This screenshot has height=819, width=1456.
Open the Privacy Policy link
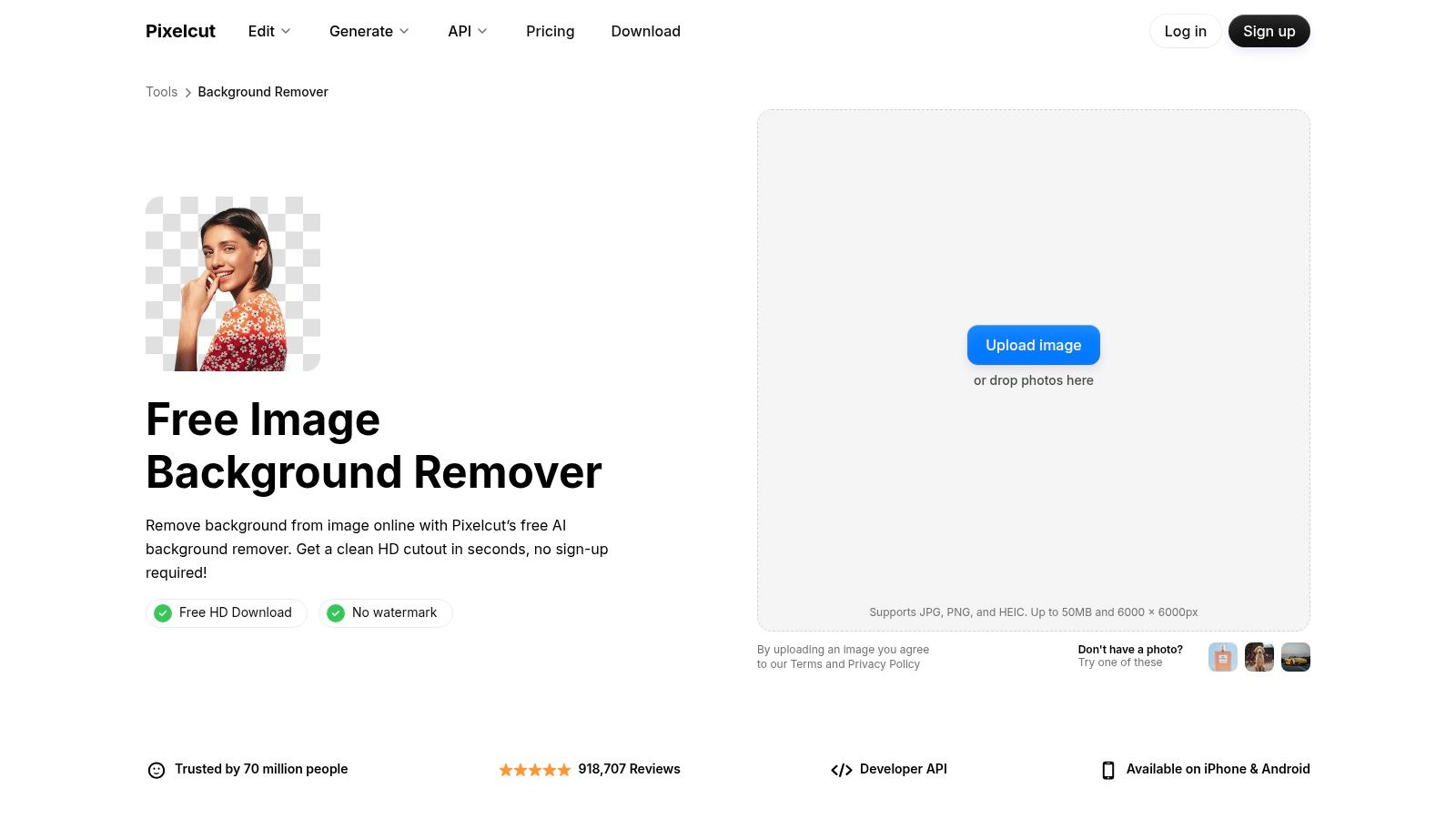884,664
